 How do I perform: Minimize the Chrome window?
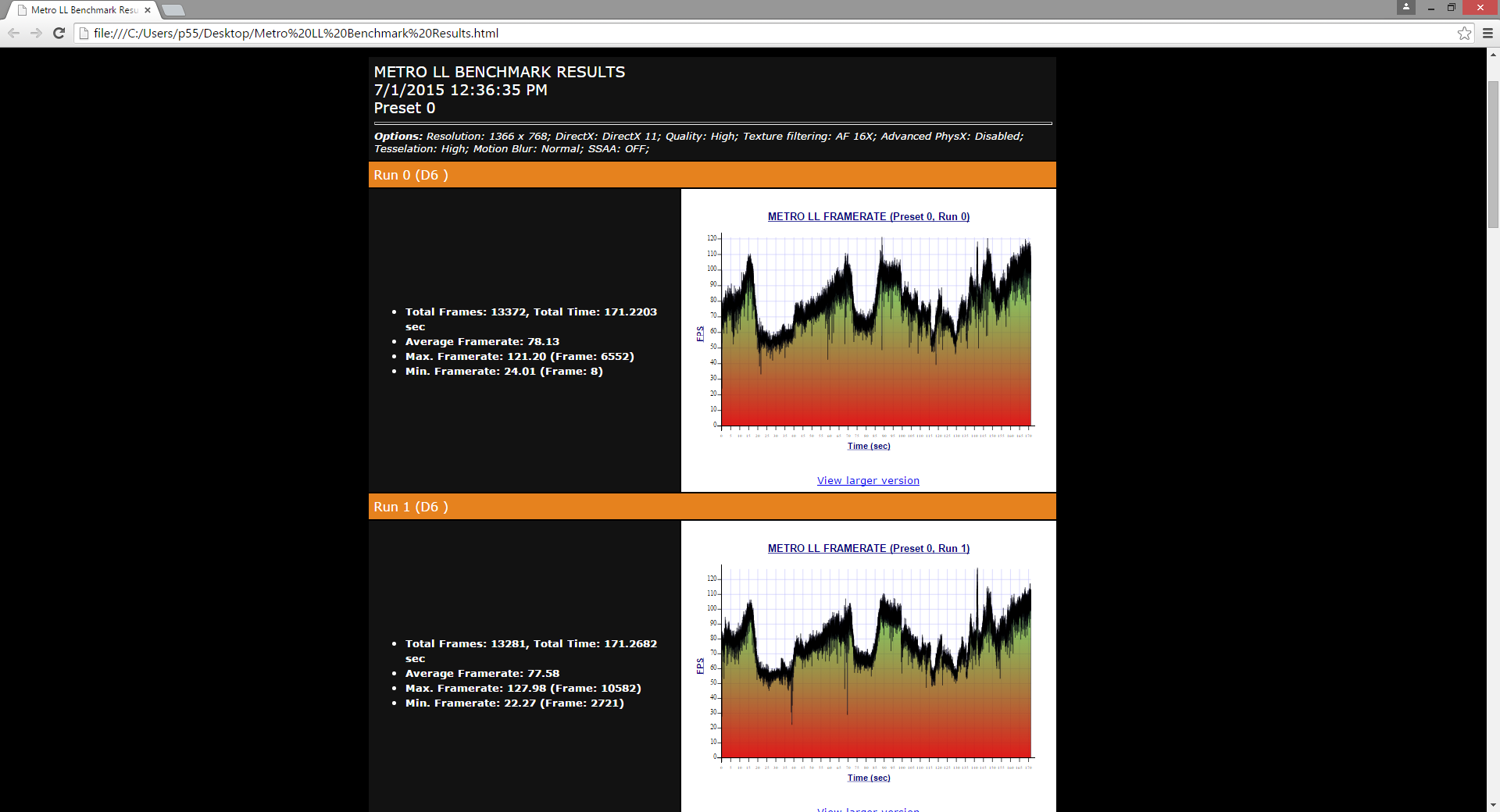pos(1430,7)
